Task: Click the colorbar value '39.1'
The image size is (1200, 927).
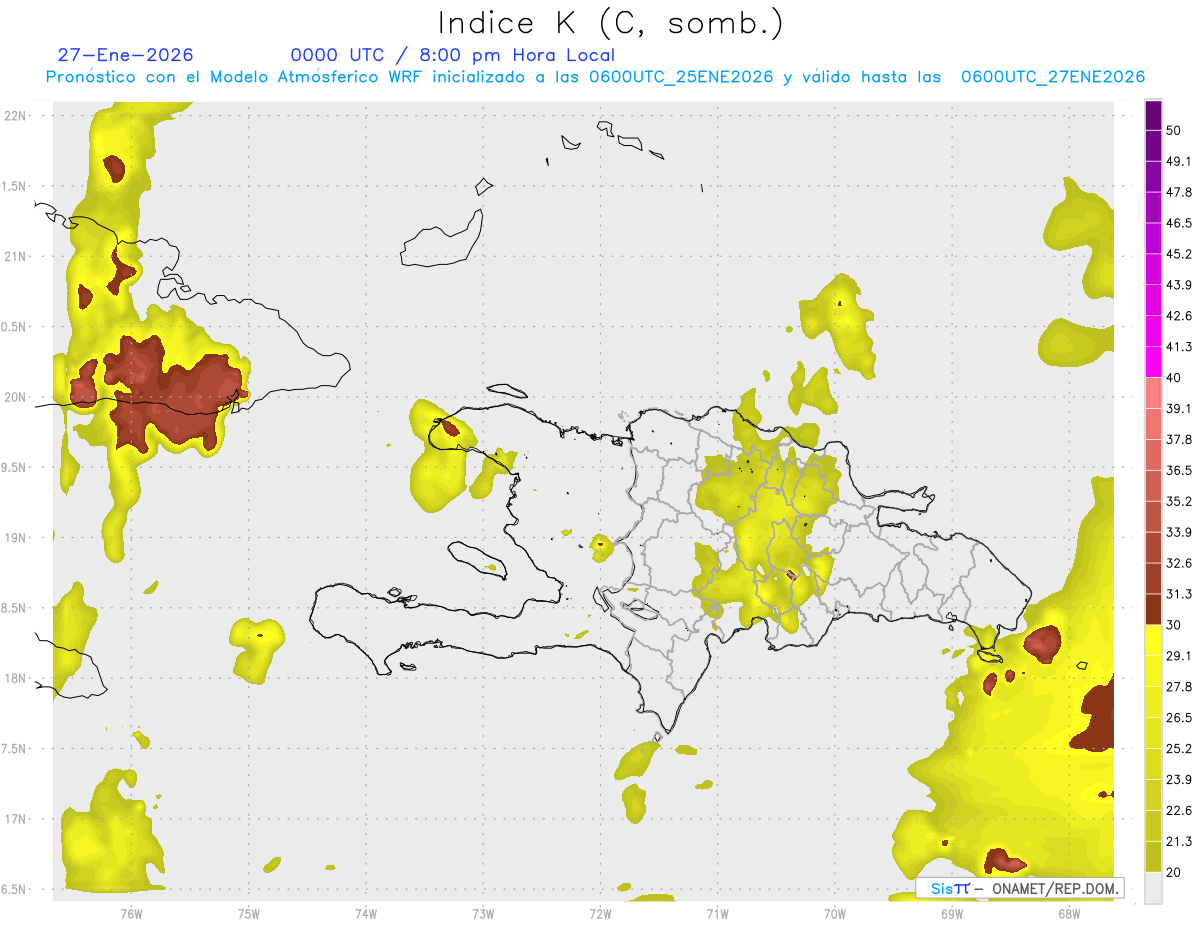Action: (1179, 409)
